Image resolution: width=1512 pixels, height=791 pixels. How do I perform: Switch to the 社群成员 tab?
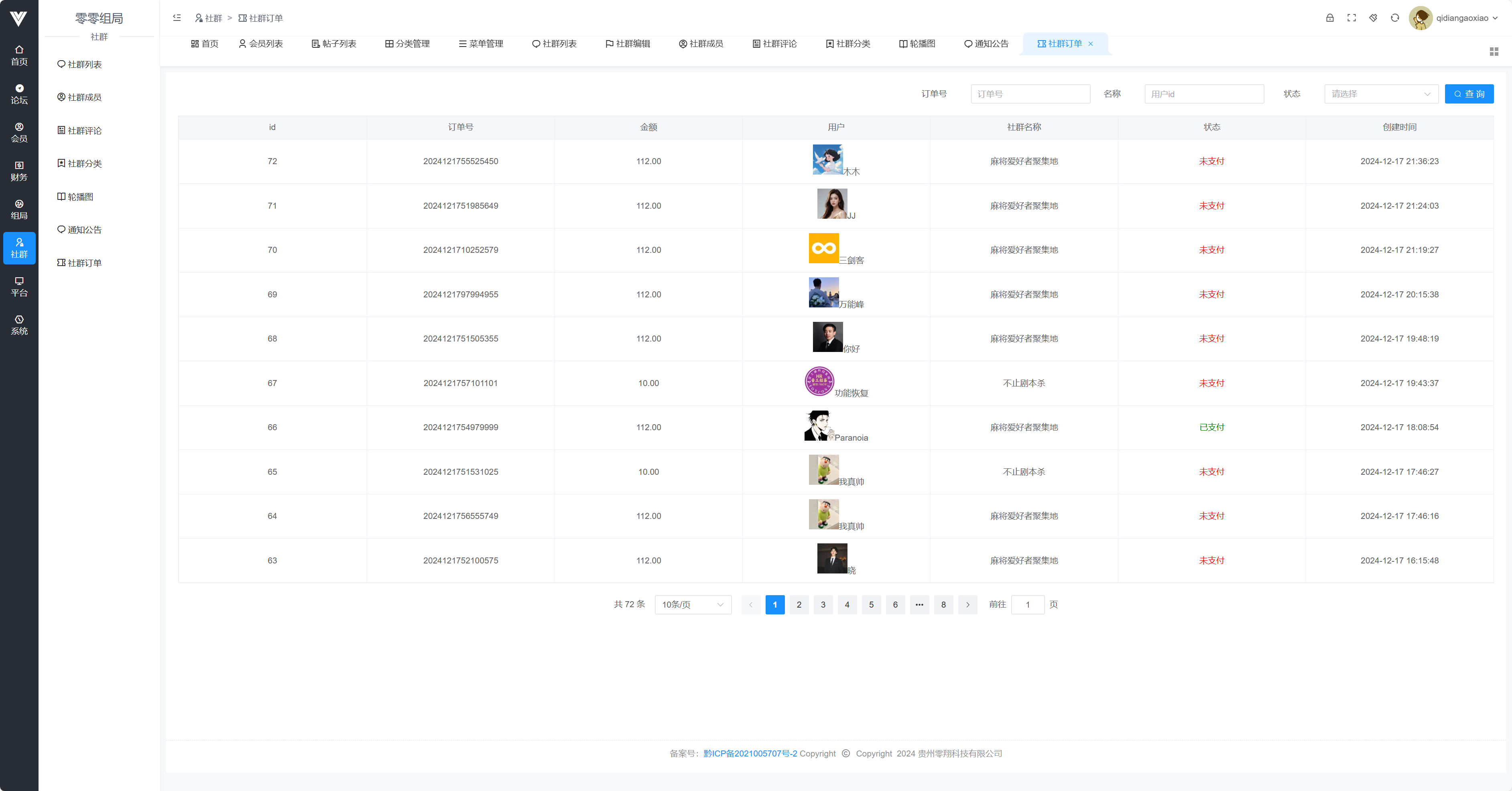tap(701, 44)
